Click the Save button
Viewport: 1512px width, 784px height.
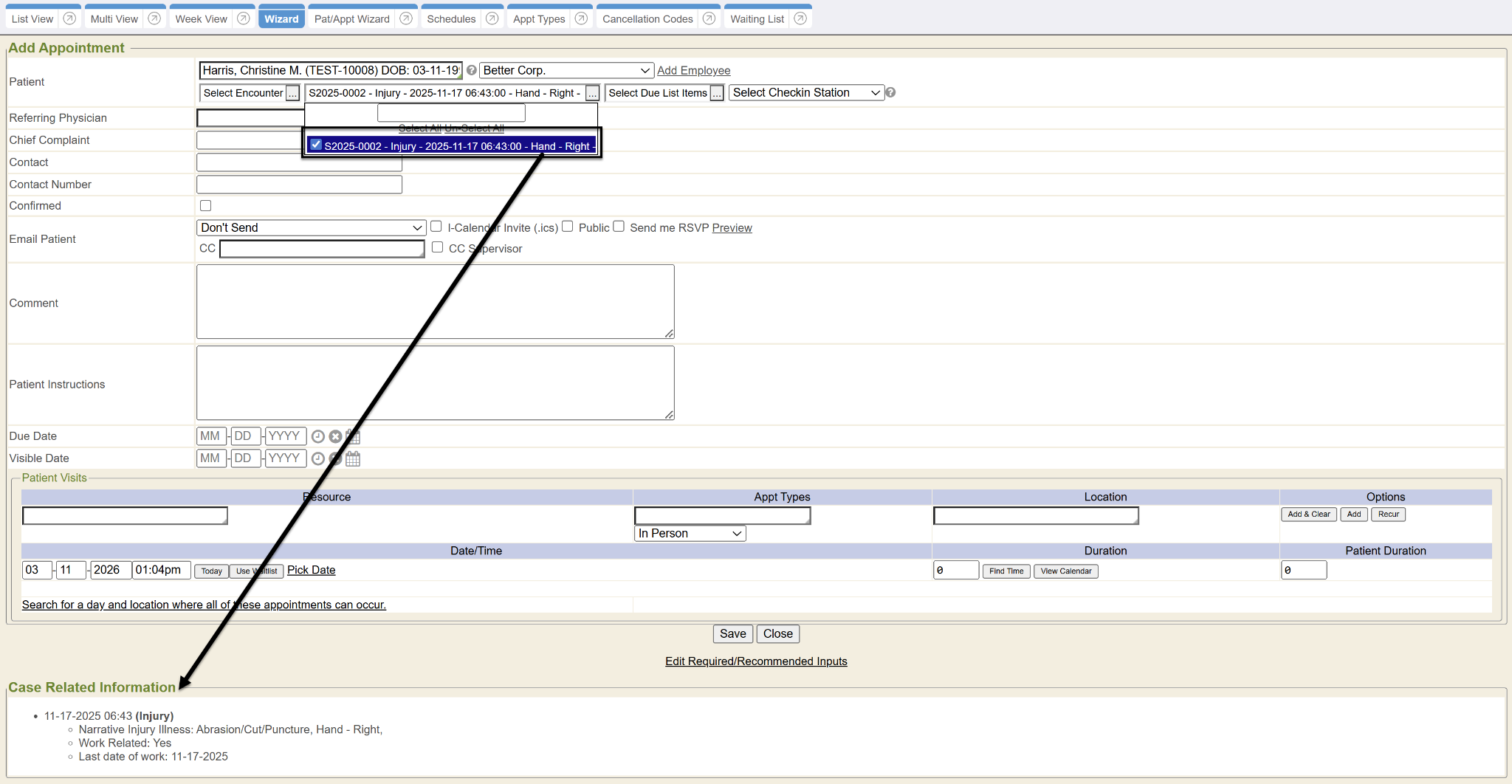(732, 634)
